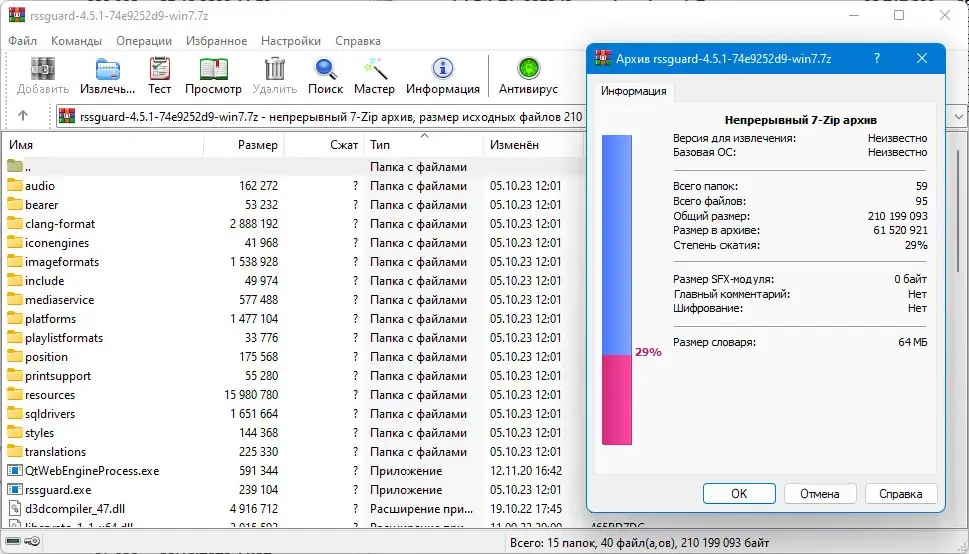This screenshot has width=969, height=554.
Task: Sort by the Имя column header
Action: 104,145
